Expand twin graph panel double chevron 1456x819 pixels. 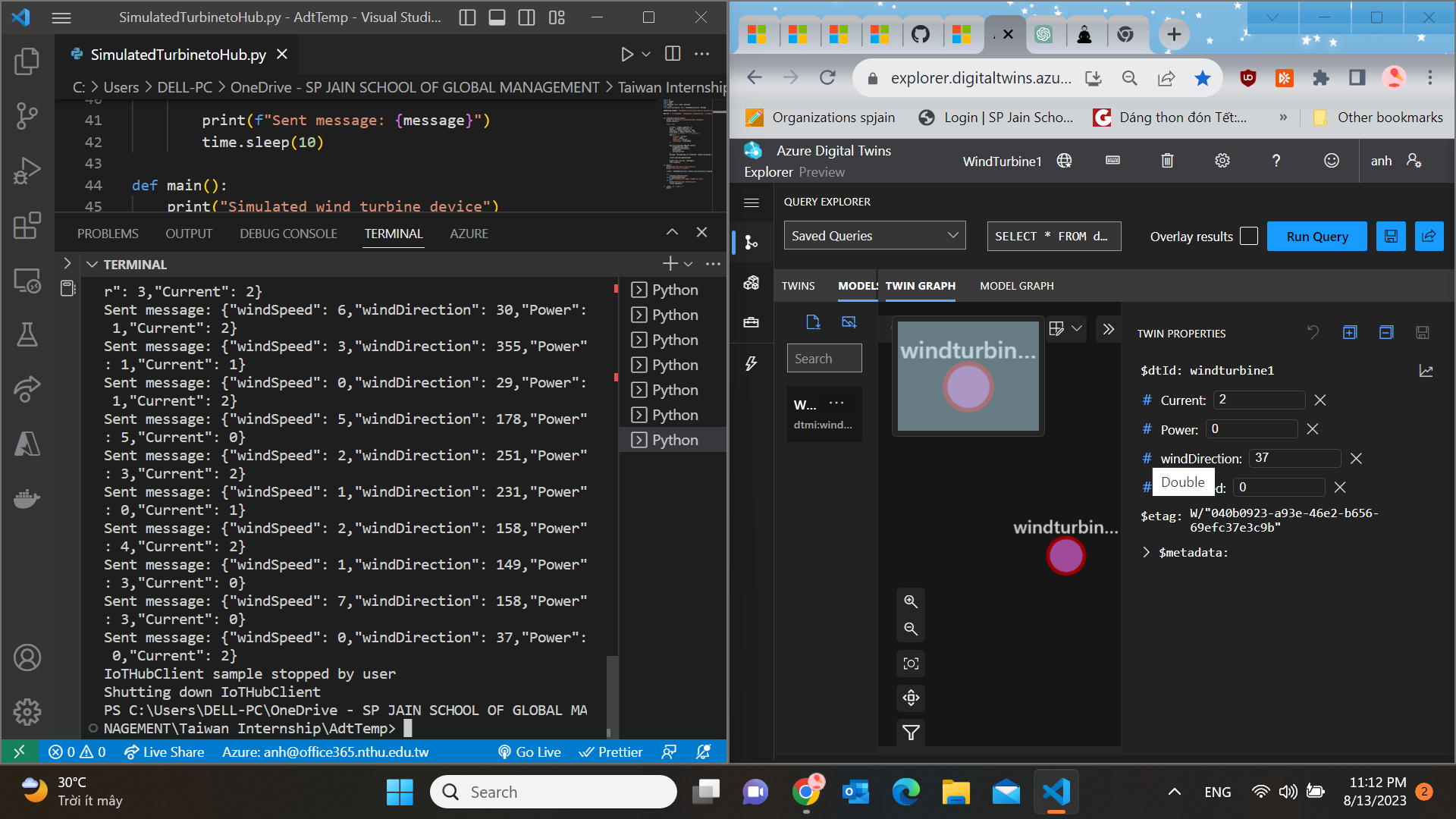click(x=1108, y=329)
